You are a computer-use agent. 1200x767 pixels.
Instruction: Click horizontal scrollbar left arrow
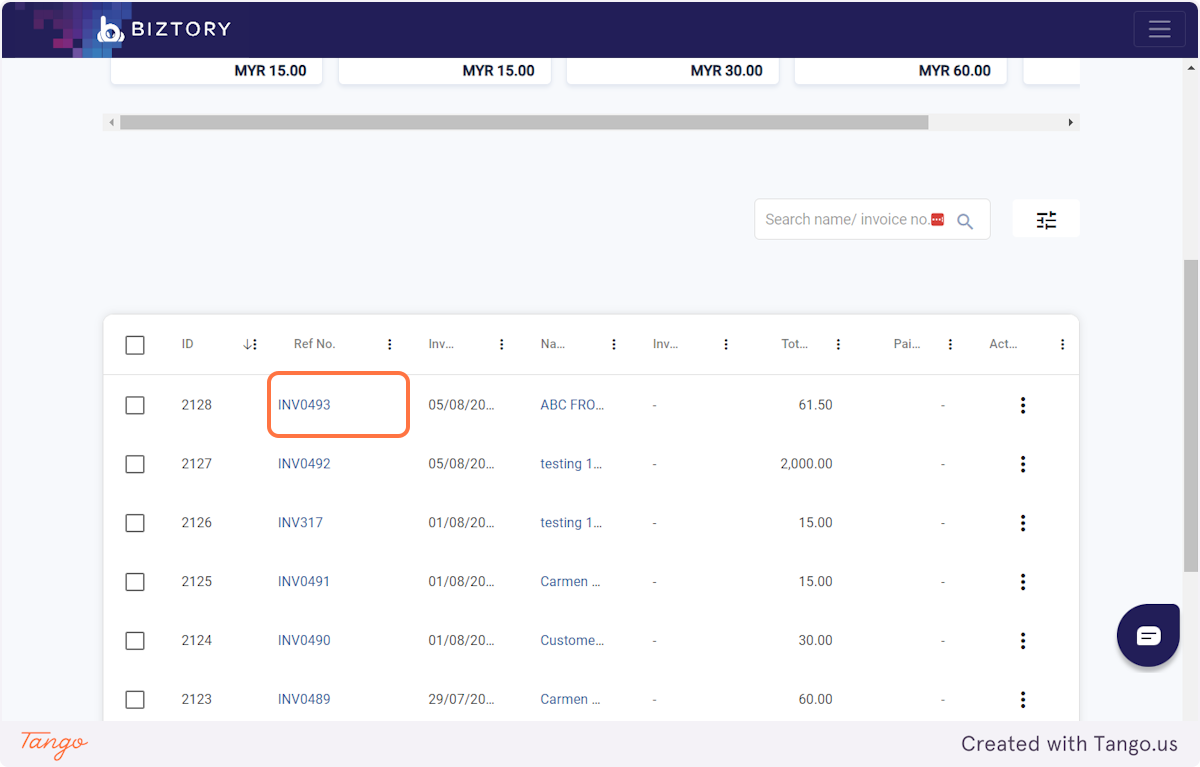(x=111, y=122)
